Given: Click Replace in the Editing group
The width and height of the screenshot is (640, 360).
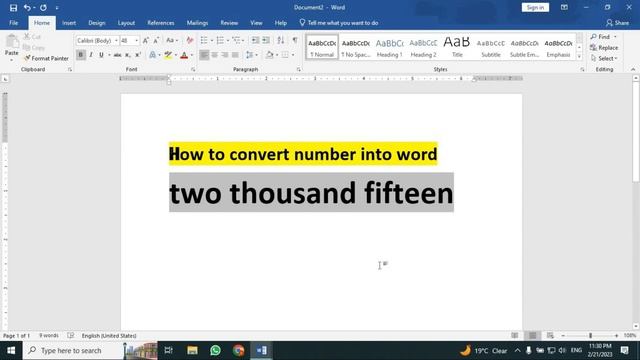Looking at the screenshot, I should 604,48.
